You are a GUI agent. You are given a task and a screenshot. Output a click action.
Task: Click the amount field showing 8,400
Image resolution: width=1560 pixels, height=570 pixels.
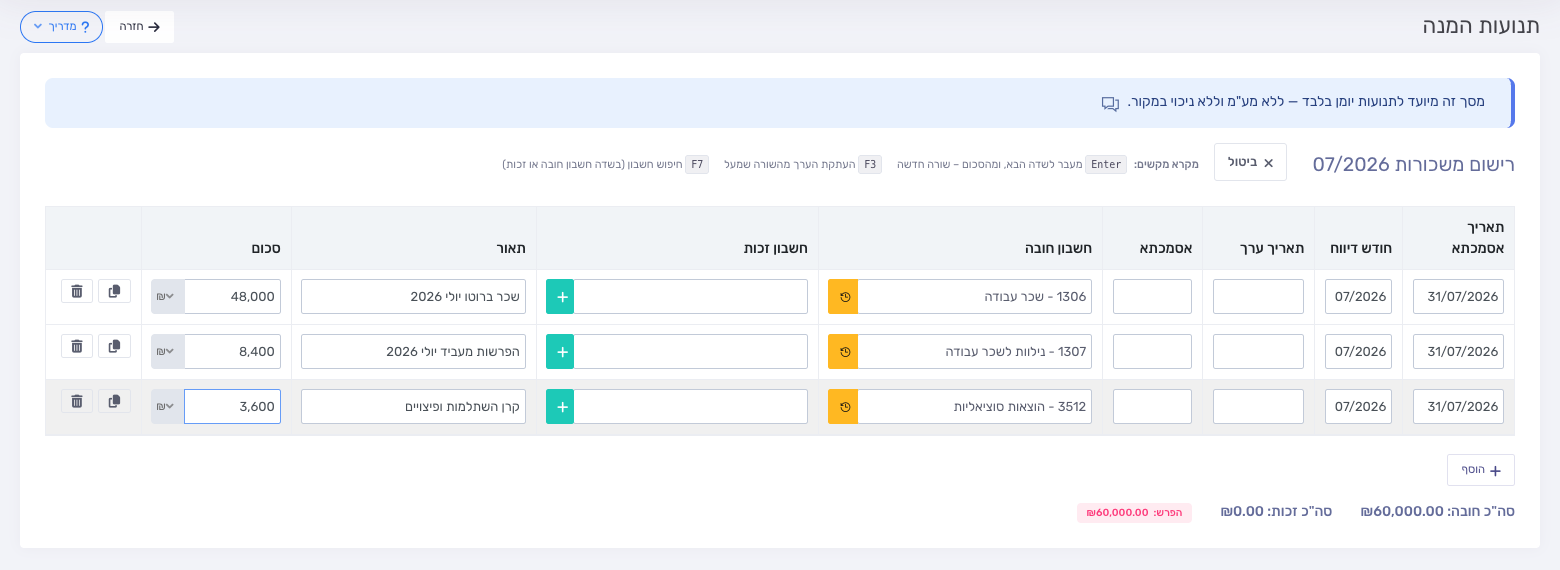[232, 352]
